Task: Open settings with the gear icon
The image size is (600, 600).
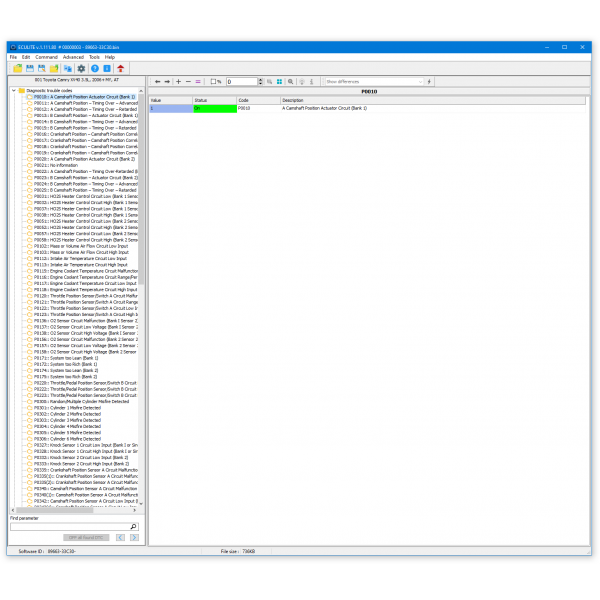Action: point(81,68)
